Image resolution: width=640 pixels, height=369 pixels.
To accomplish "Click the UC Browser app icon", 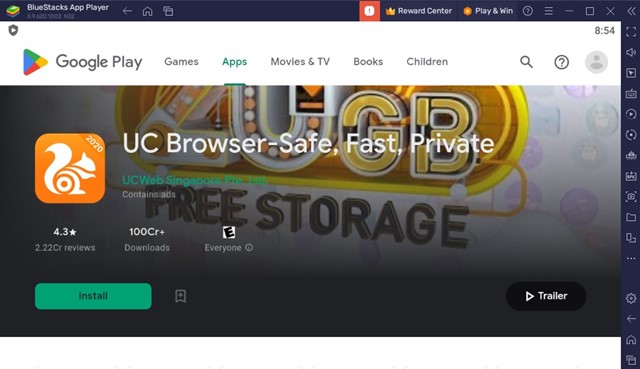I will click(70, 168).
